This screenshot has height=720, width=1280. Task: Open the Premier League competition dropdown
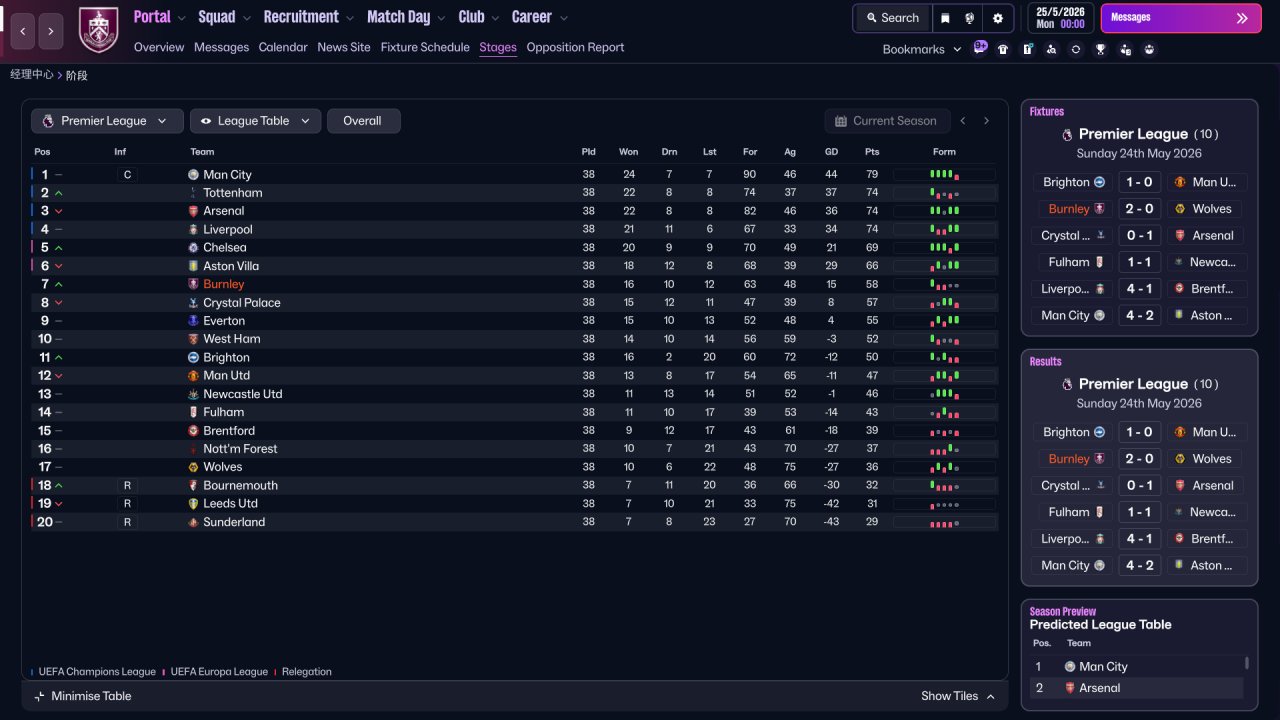click(107, 121)
